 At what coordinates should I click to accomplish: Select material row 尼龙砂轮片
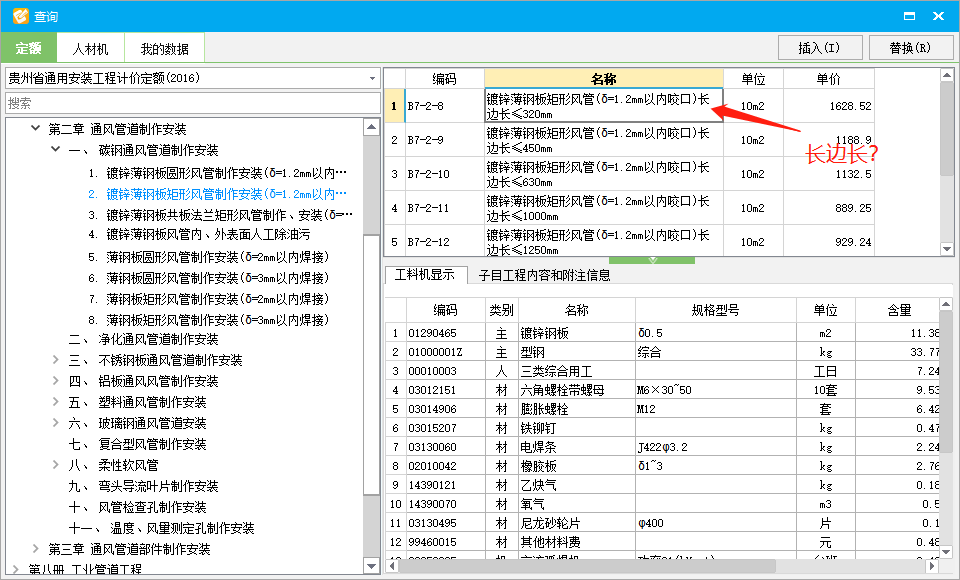(x=662, y=522)
